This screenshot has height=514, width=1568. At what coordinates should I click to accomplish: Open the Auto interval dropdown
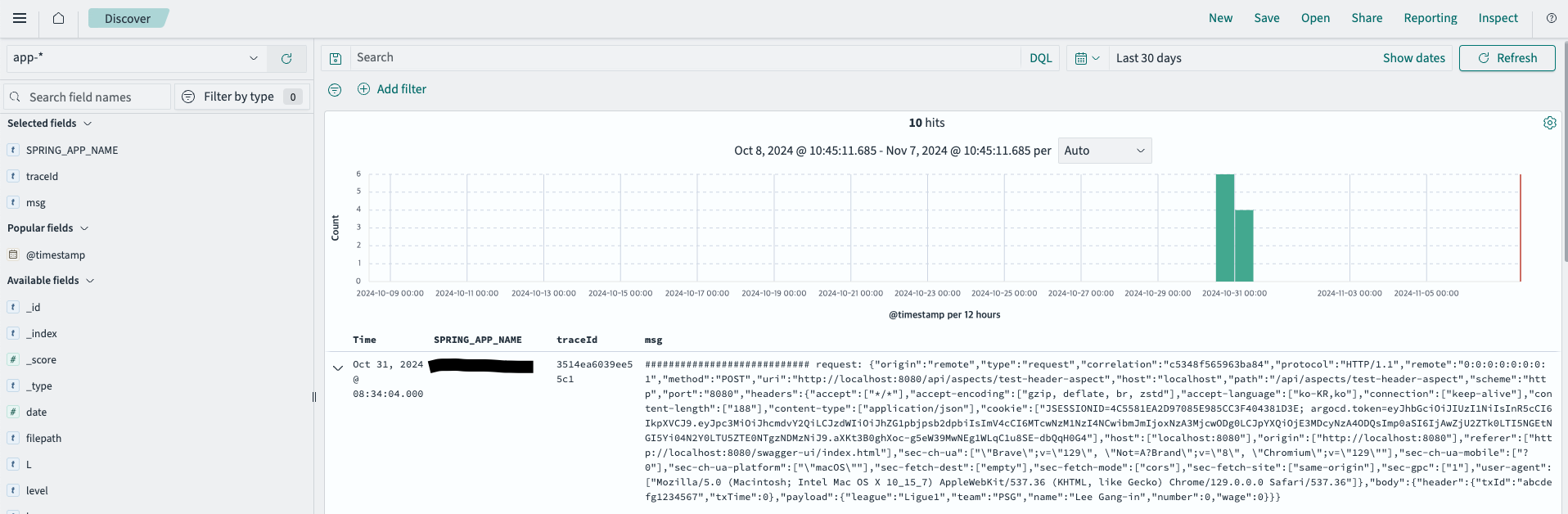coord(1105,151)
